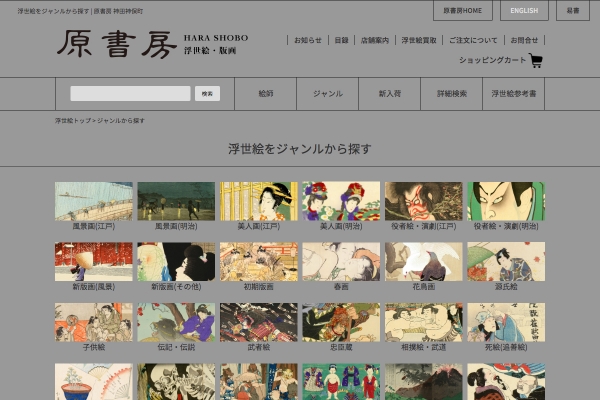Click the 武者絵 caption text

(259, 347)
